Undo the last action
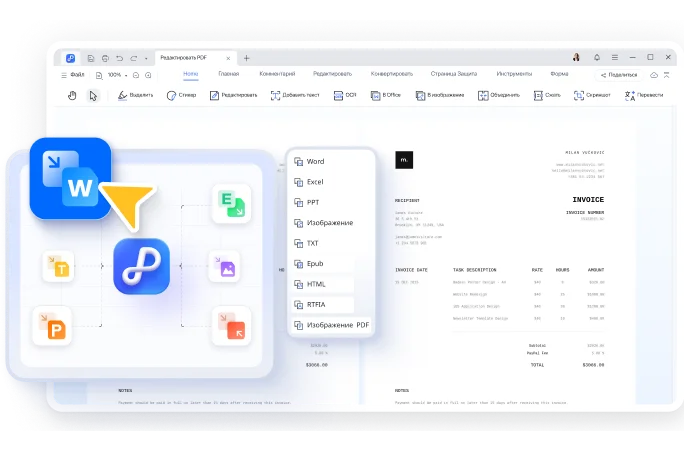The height and width of the screenshot is (456, 684). coord(120,58)
